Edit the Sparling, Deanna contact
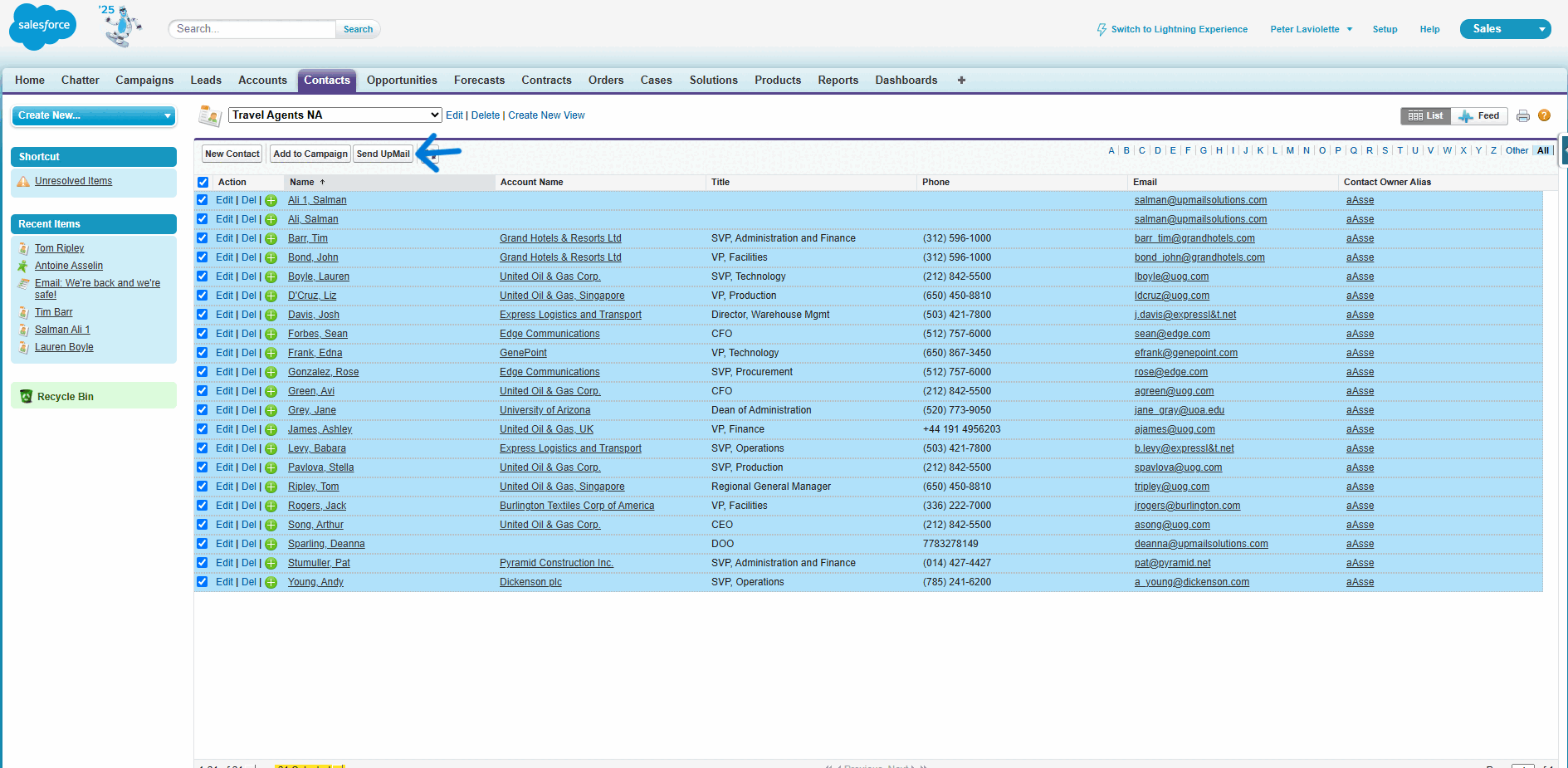Image resolution: width=1568 pixels, height=768 pixels. [x=224, y=544]
